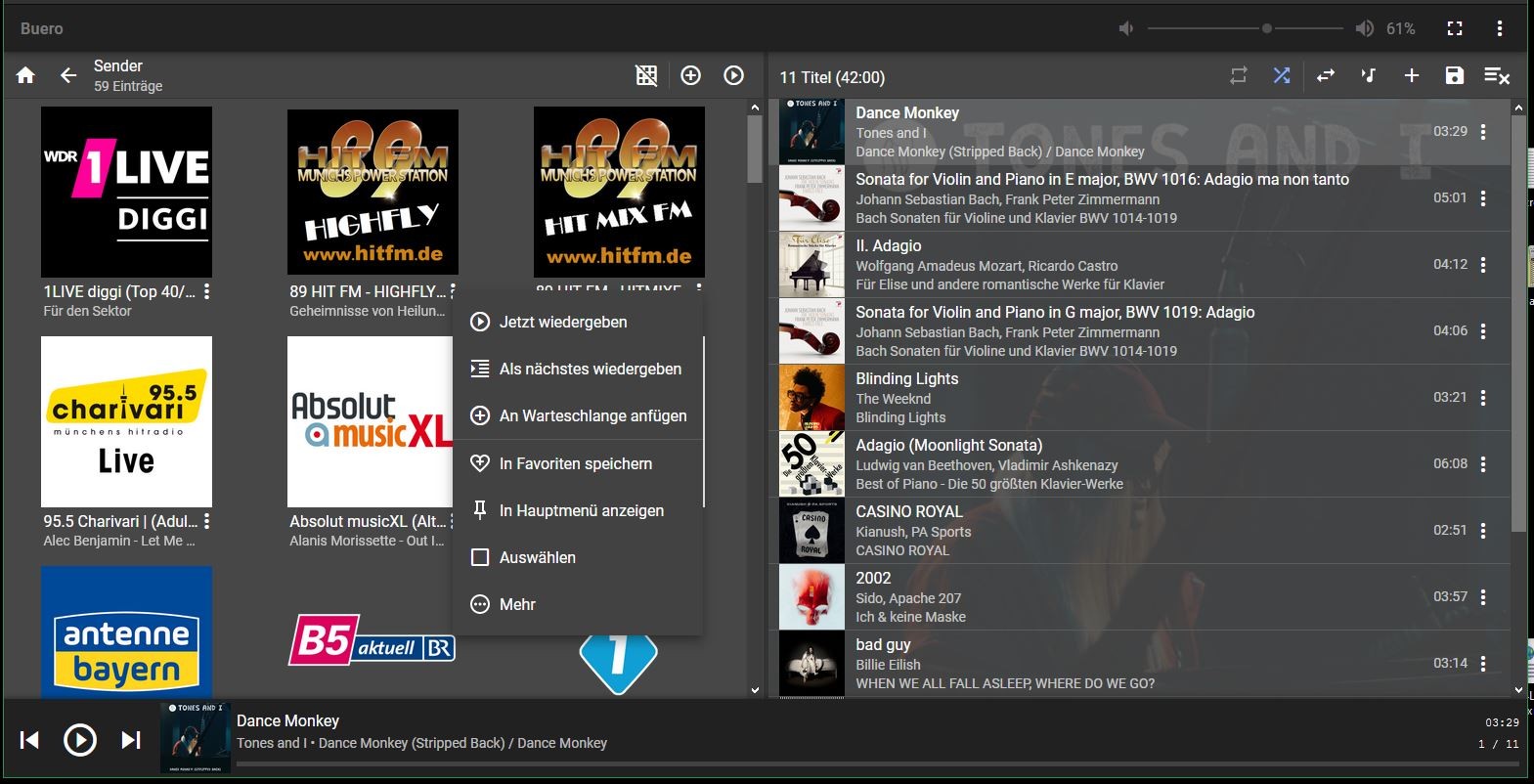Open the CASINO ROYAL track menu
The height and width of the screenshot is (784, 1534).
1483,531
